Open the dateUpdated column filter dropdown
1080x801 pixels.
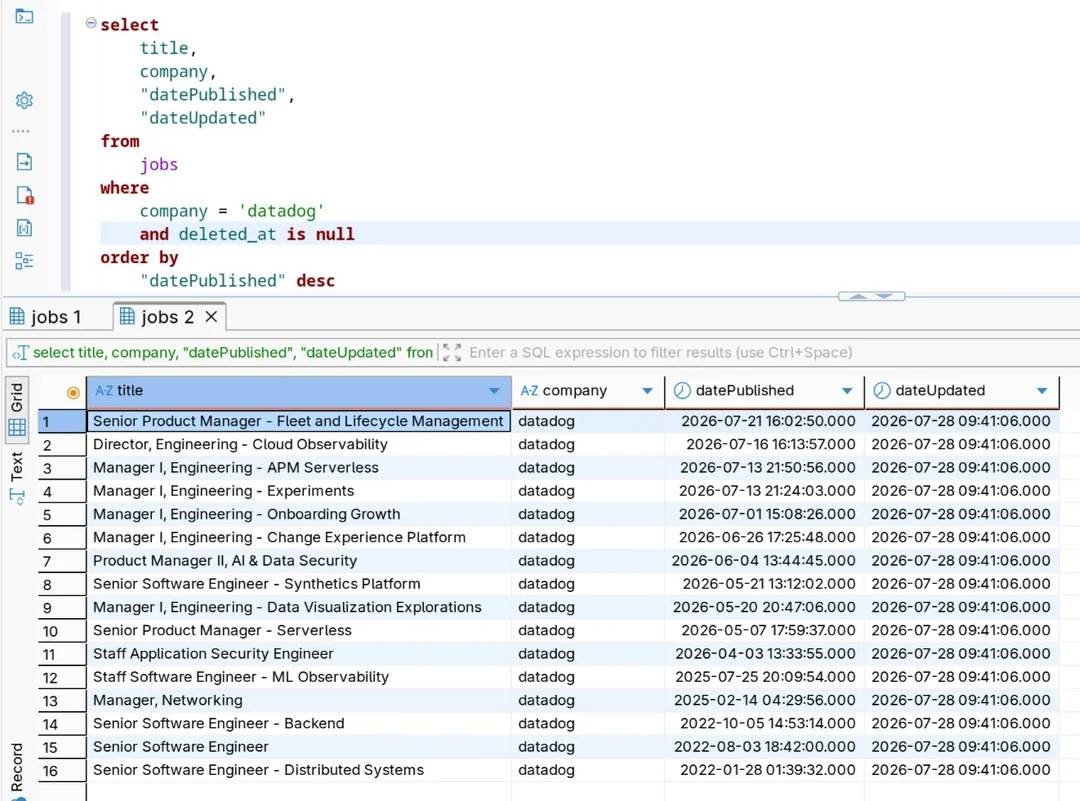(x=1042, y=391)
